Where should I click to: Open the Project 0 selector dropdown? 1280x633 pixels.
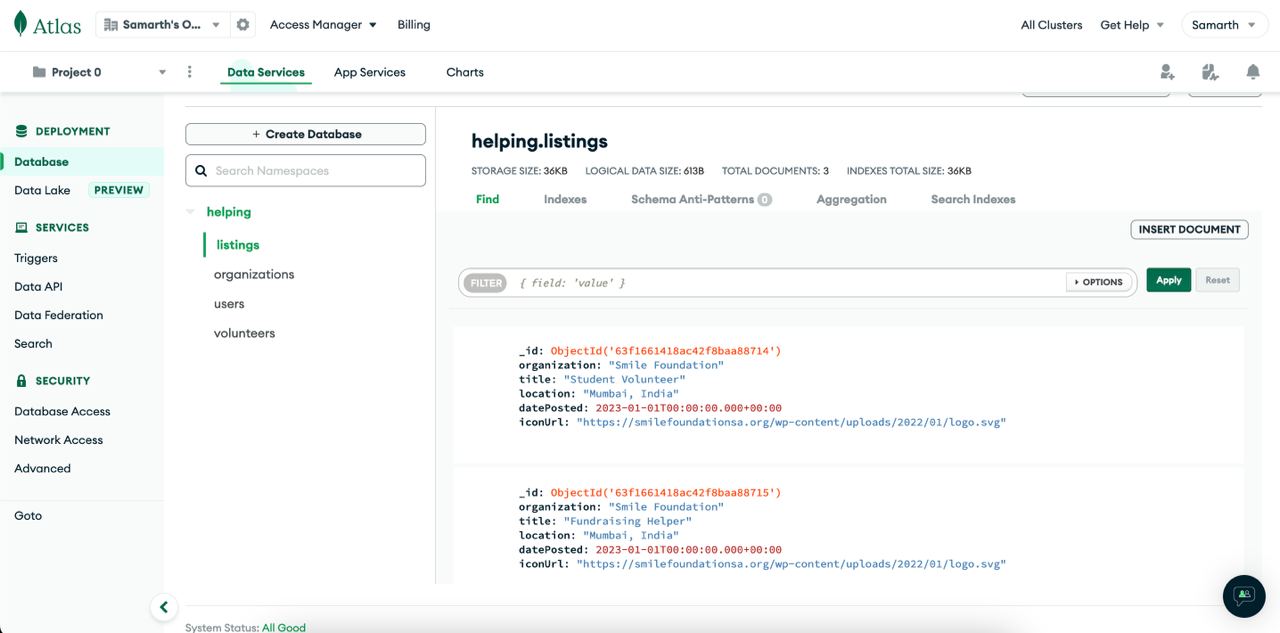[x=98, y=72]
